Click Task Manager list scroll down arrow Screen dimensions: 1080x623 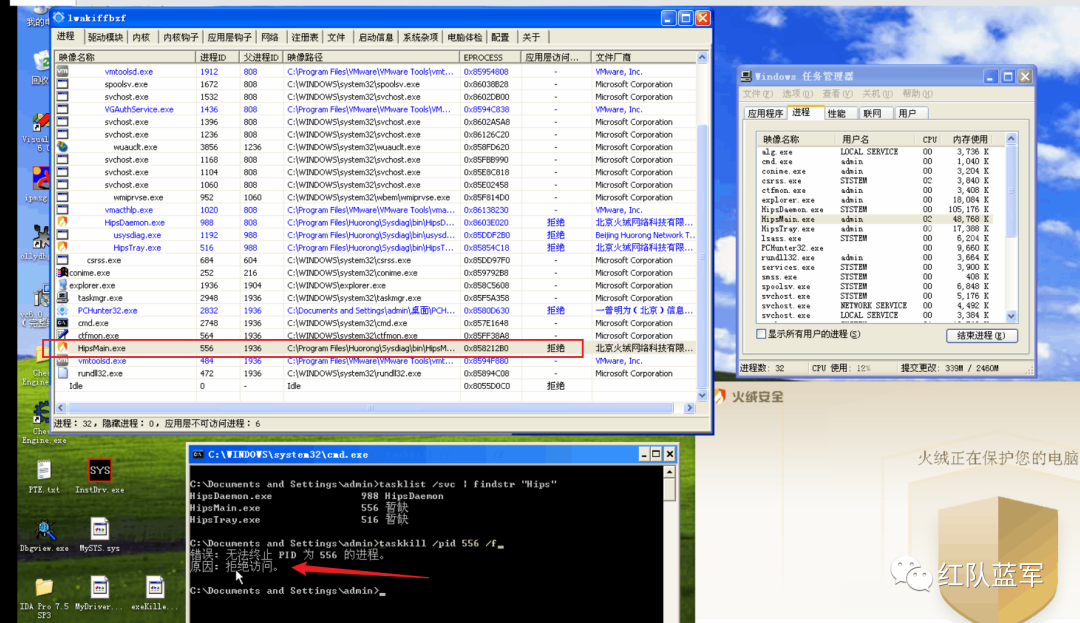(x=1011, y=316)
